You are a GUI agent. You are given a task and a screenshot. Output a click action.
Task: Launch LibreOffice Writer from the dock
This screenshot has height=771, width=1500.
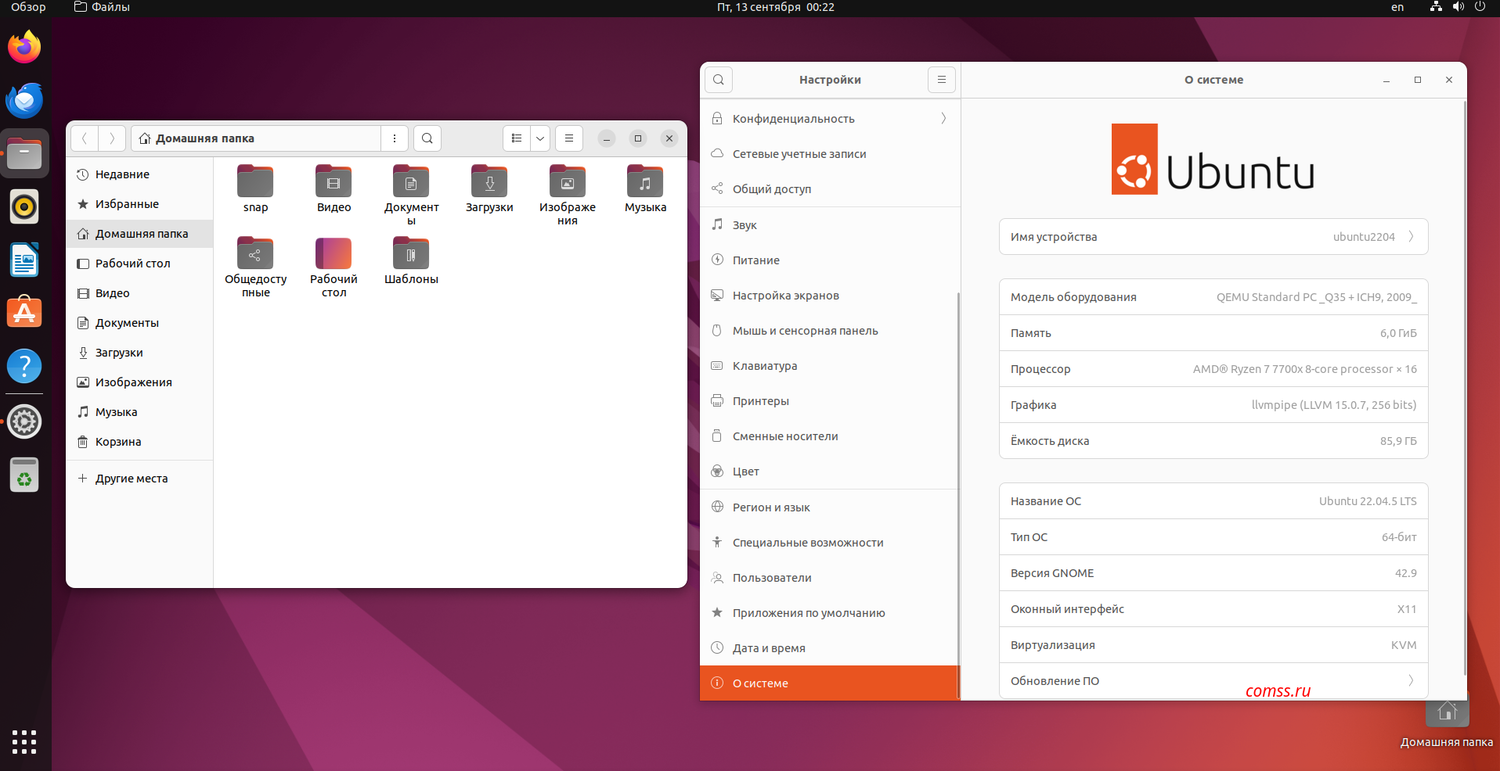pos(25,261)
